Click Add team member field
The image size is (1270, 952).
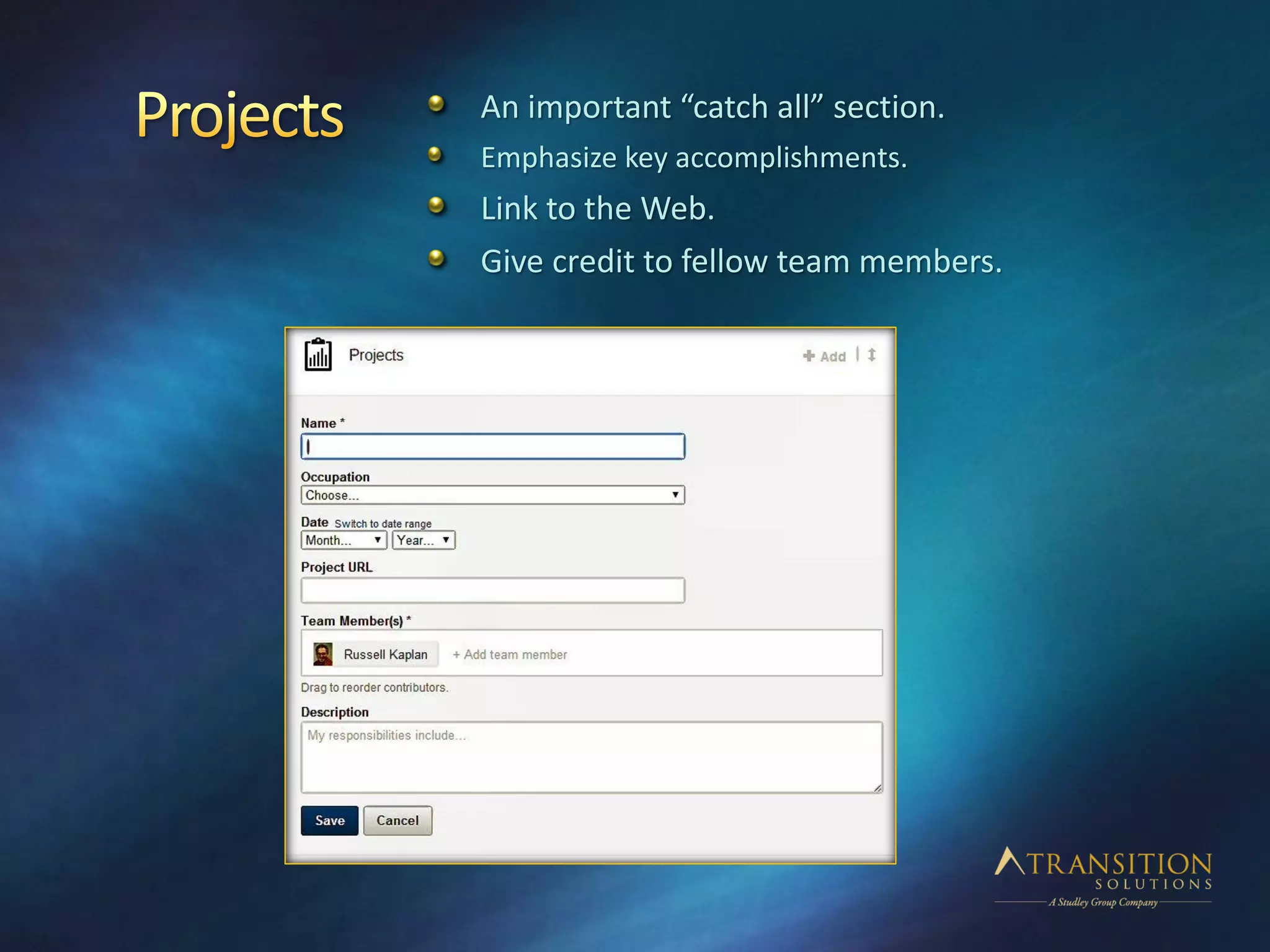[x=510, y=654]
